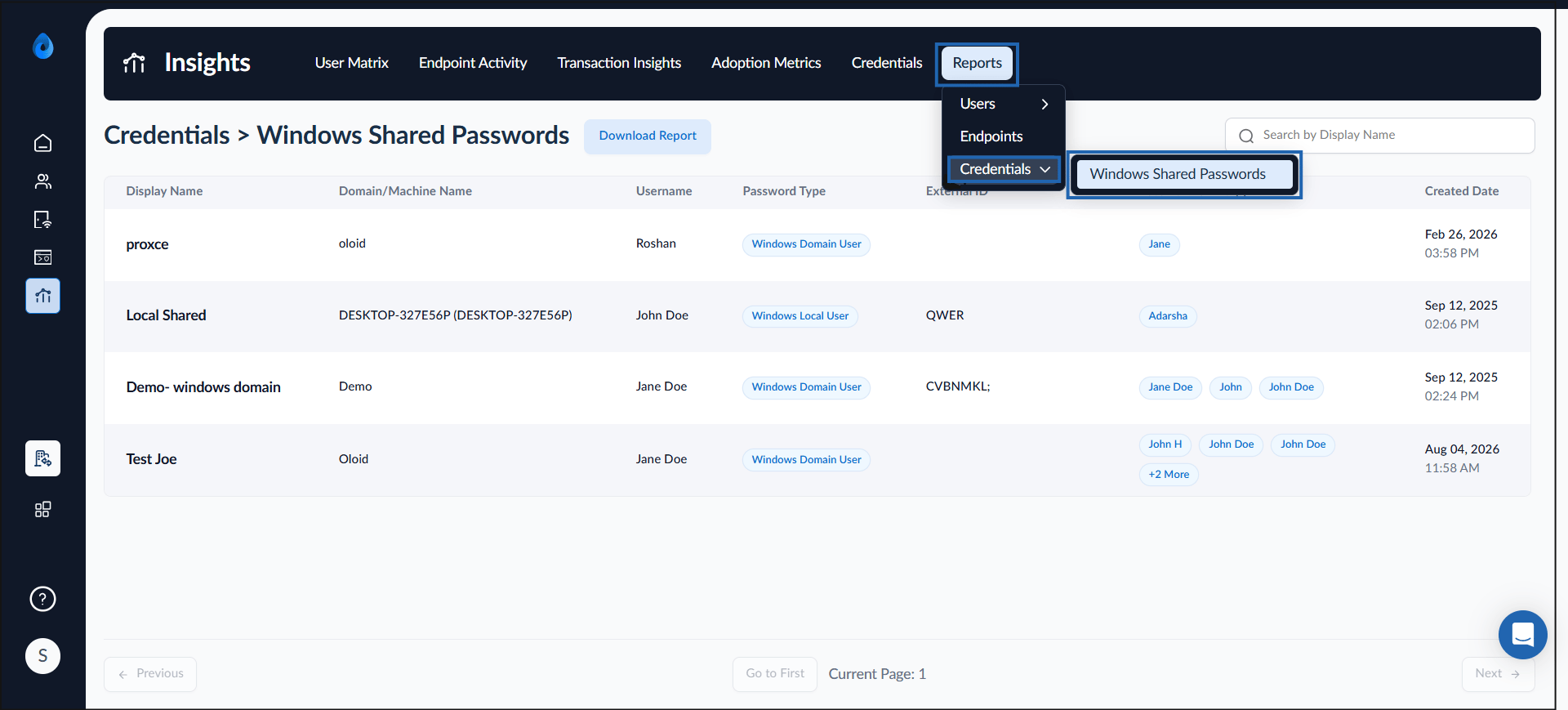Open the Transaction Insights tab
The width and height of the screenshot is (1568, 710).
pos(619,63)
